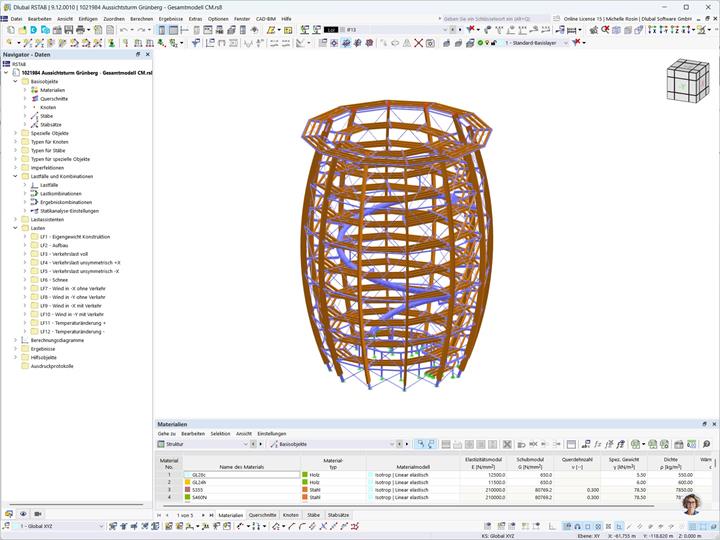Viewport: 720px width, 540px height.
Task: Close the Navigator panel
Action: (147, 54)
